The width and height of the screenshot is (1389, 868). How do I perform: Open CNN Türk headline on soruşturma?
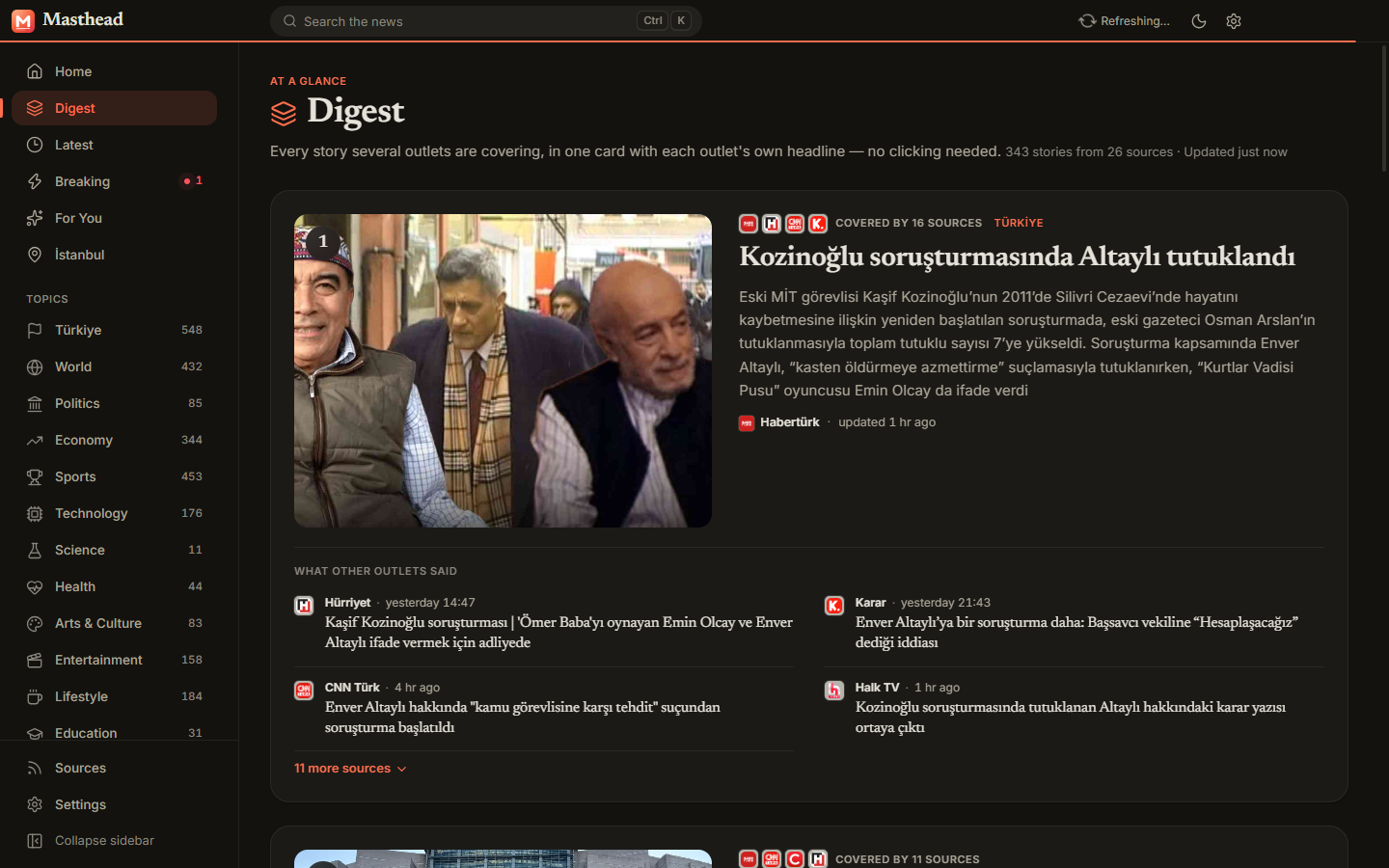coord(523,718)
